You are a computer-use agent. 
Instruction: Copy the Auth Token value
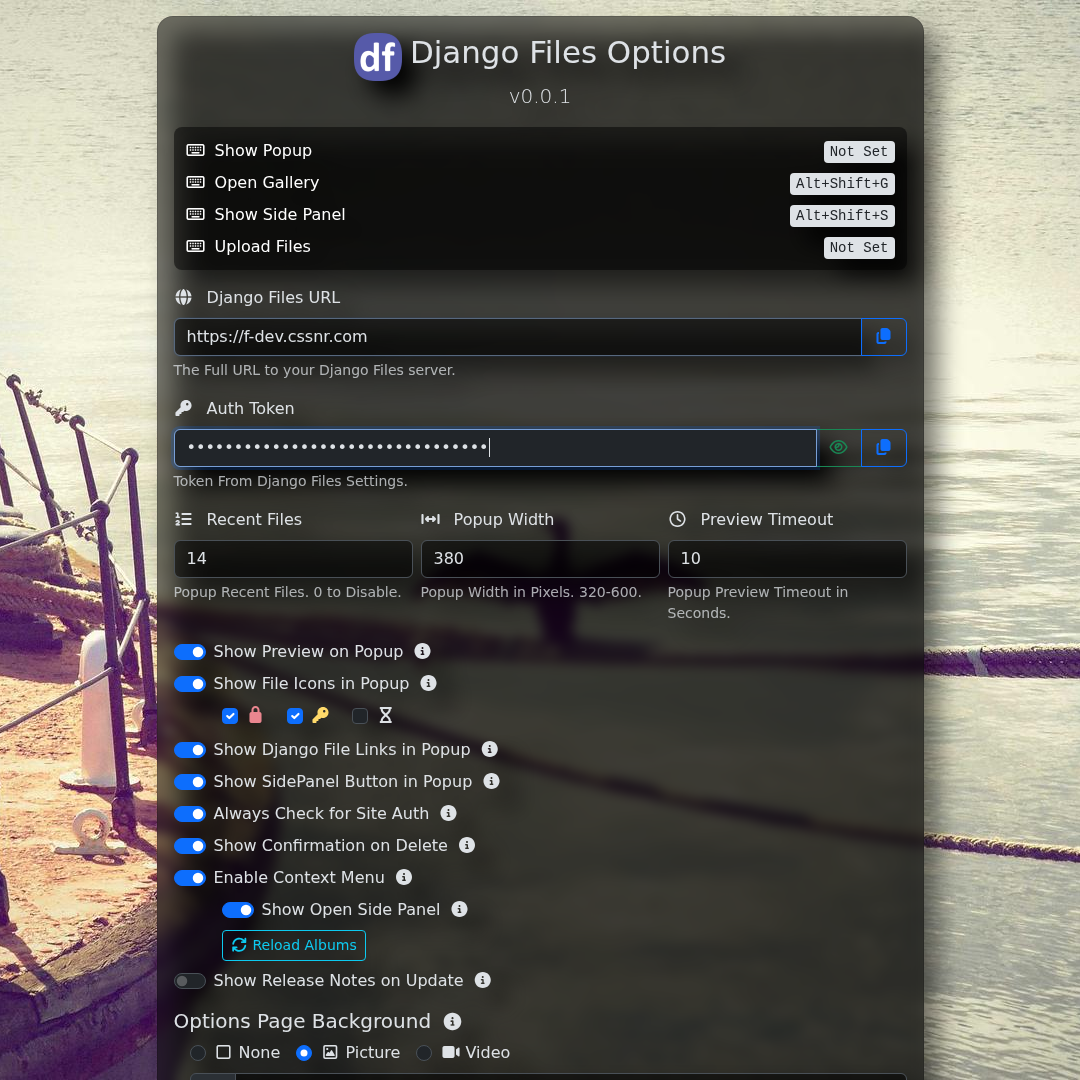pos(883,448)
